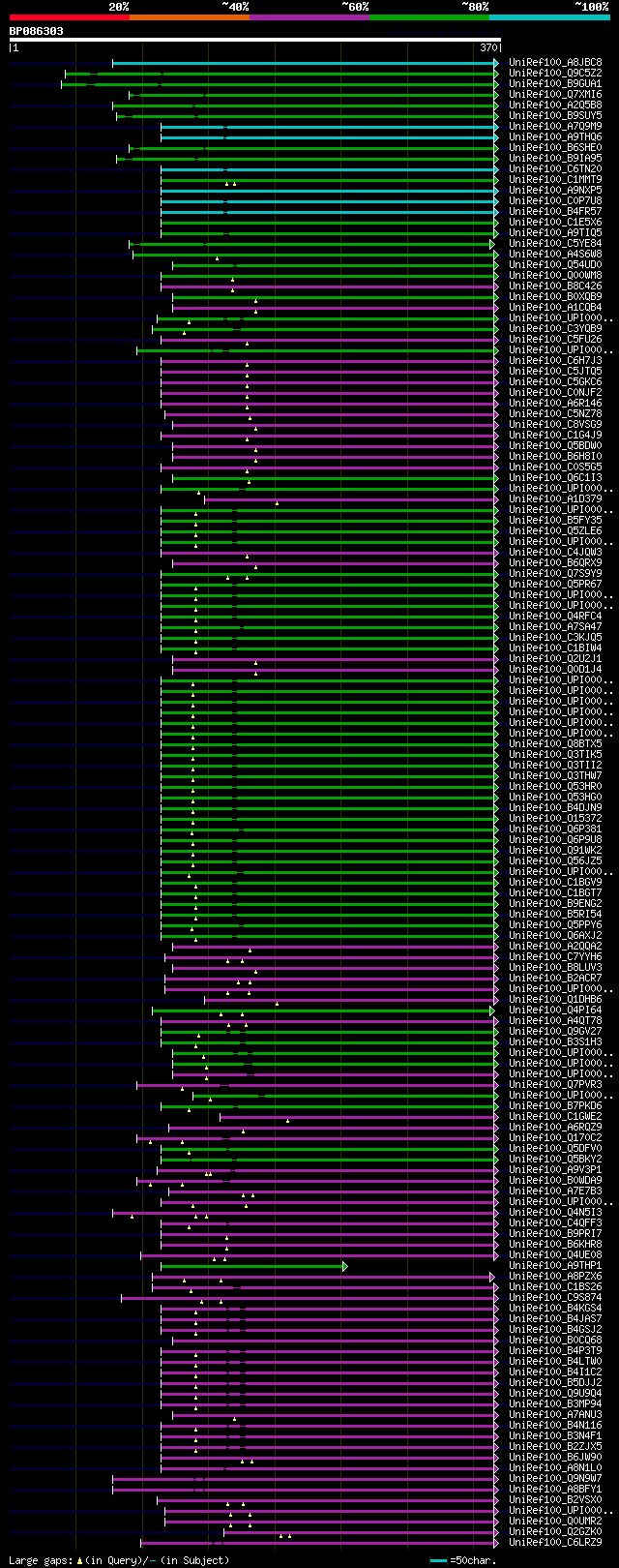619x1568 pixels.
Task: Click hit label UniRef100_B6JW90
Action: tap(555, 1458)
